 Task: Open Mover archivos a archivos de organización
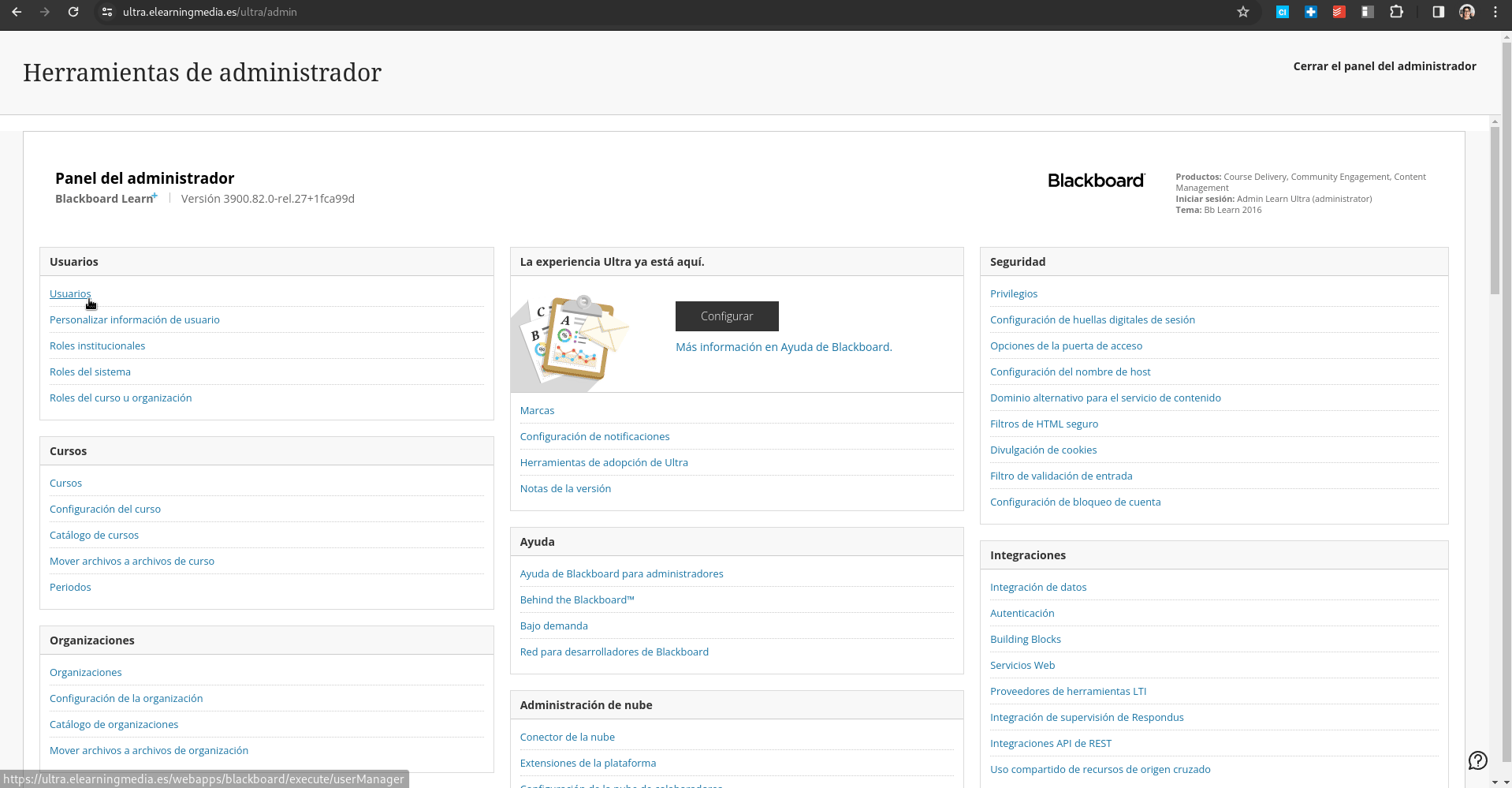coord(149,750)
